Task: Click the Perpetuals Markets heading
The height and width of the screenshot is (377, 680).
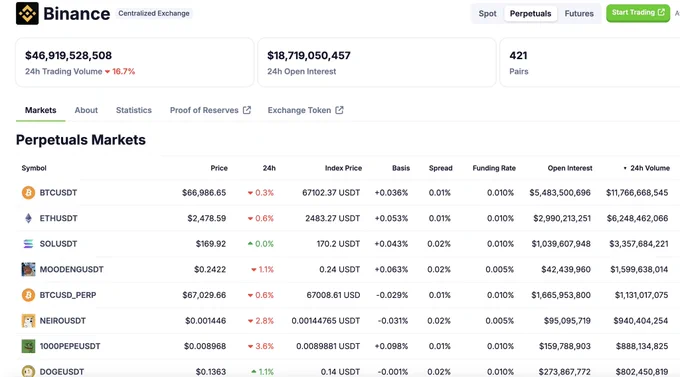Action: click(x=81, y=140)
